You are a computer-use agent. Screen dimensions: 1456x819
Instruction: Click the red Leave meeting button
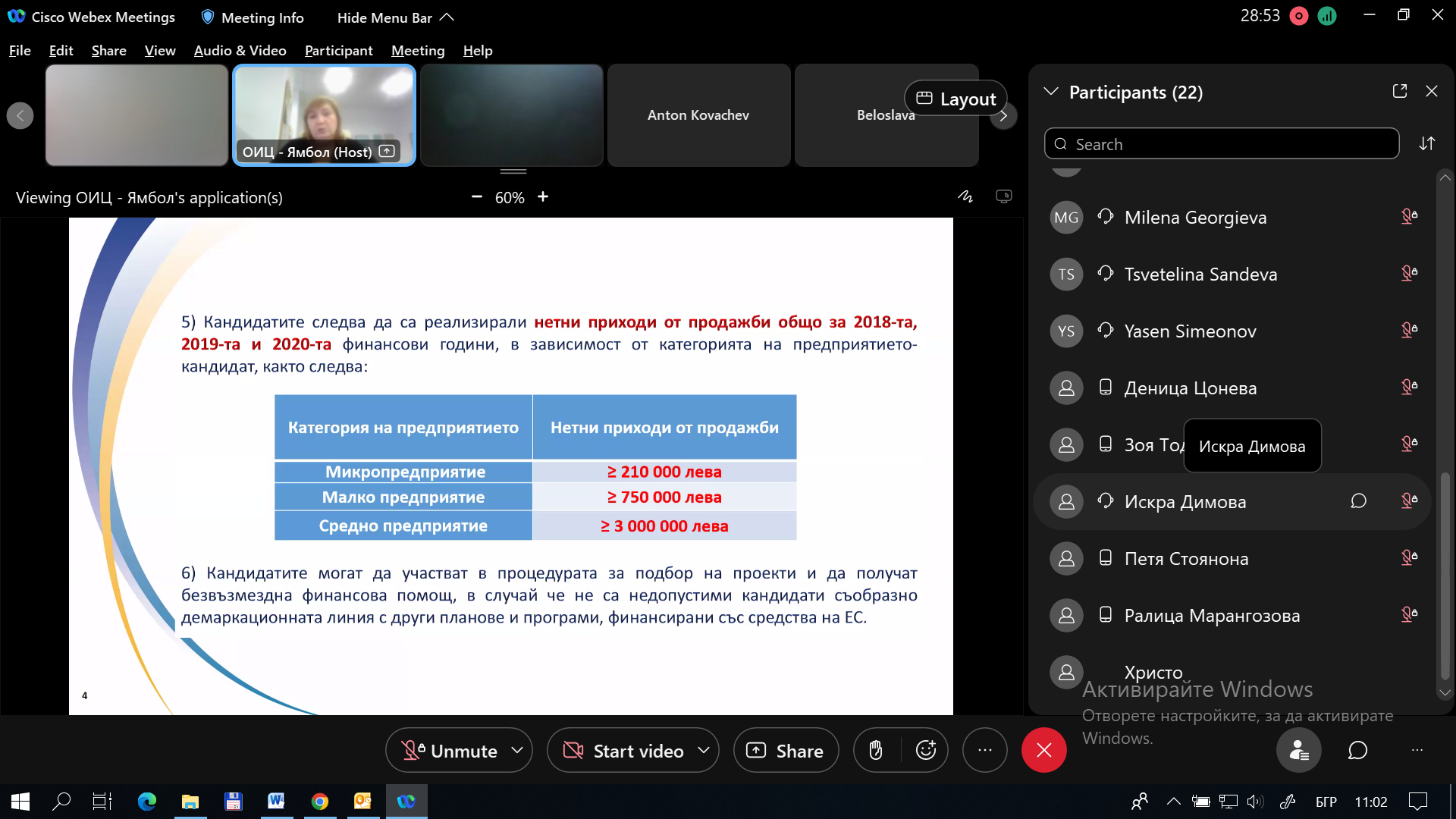click(1043, 751)
